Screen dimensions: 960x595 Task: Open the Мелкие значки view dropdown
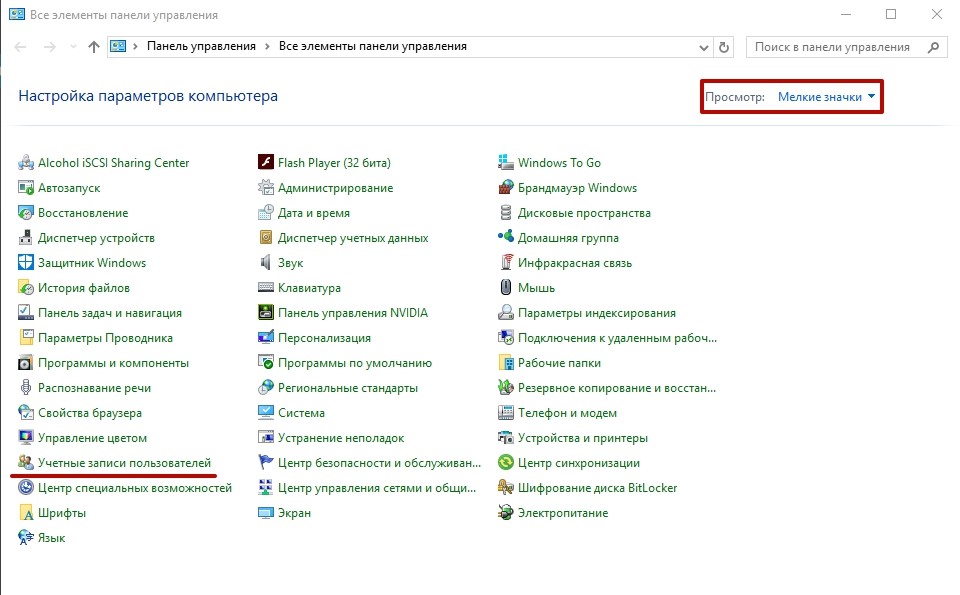coord(827,97)
